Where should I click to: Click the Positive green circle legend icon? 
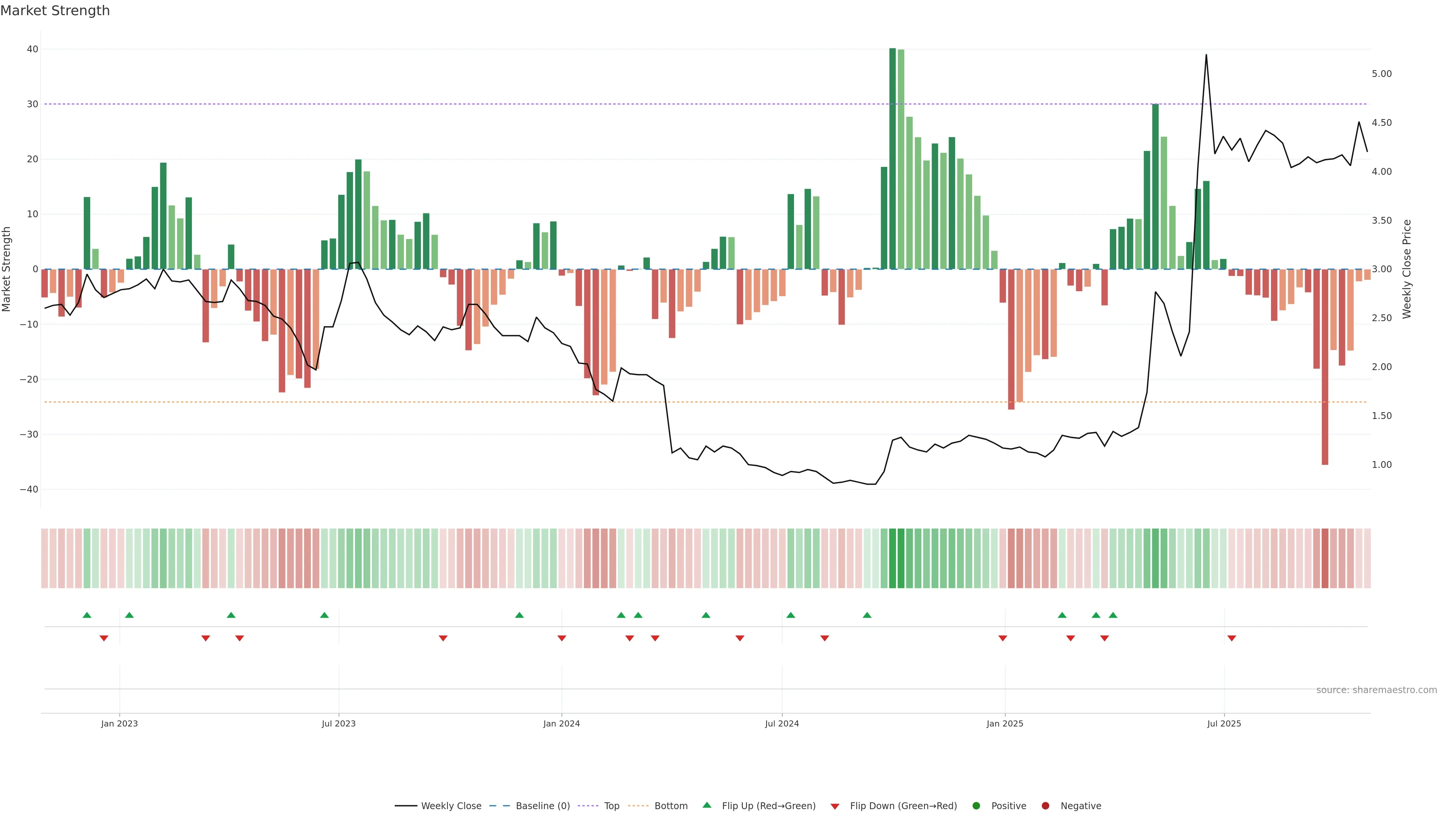(976, 805)
